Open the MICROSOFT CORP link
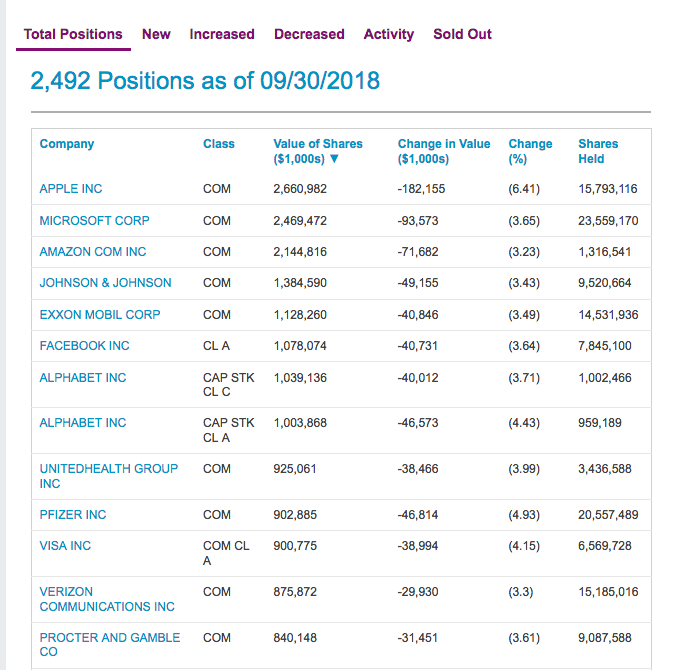Viewport: 676px width, 670px height. [87, 221]
